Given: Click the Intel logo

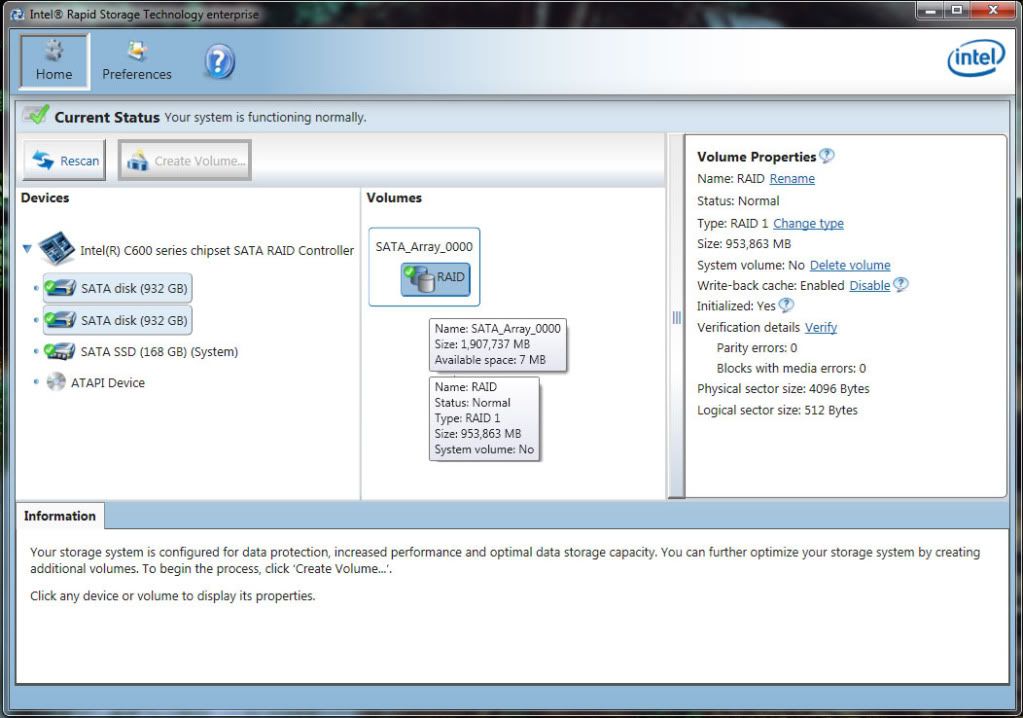Looking at the screenshot, I should click(975, 58).
